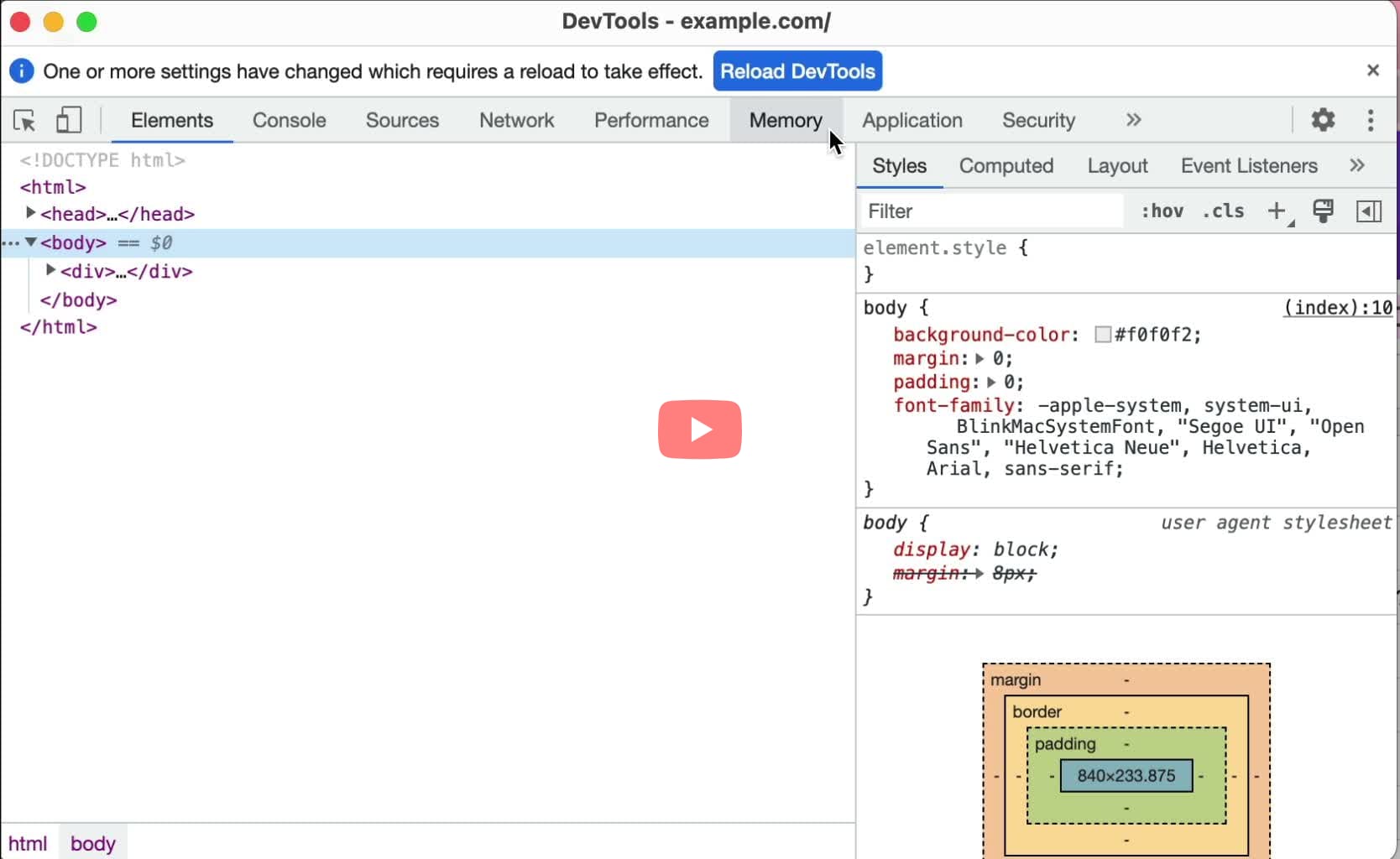The image size is (1400, 859).
Task: Click the box model content size 840×233.875
Action: point(1126,776)
